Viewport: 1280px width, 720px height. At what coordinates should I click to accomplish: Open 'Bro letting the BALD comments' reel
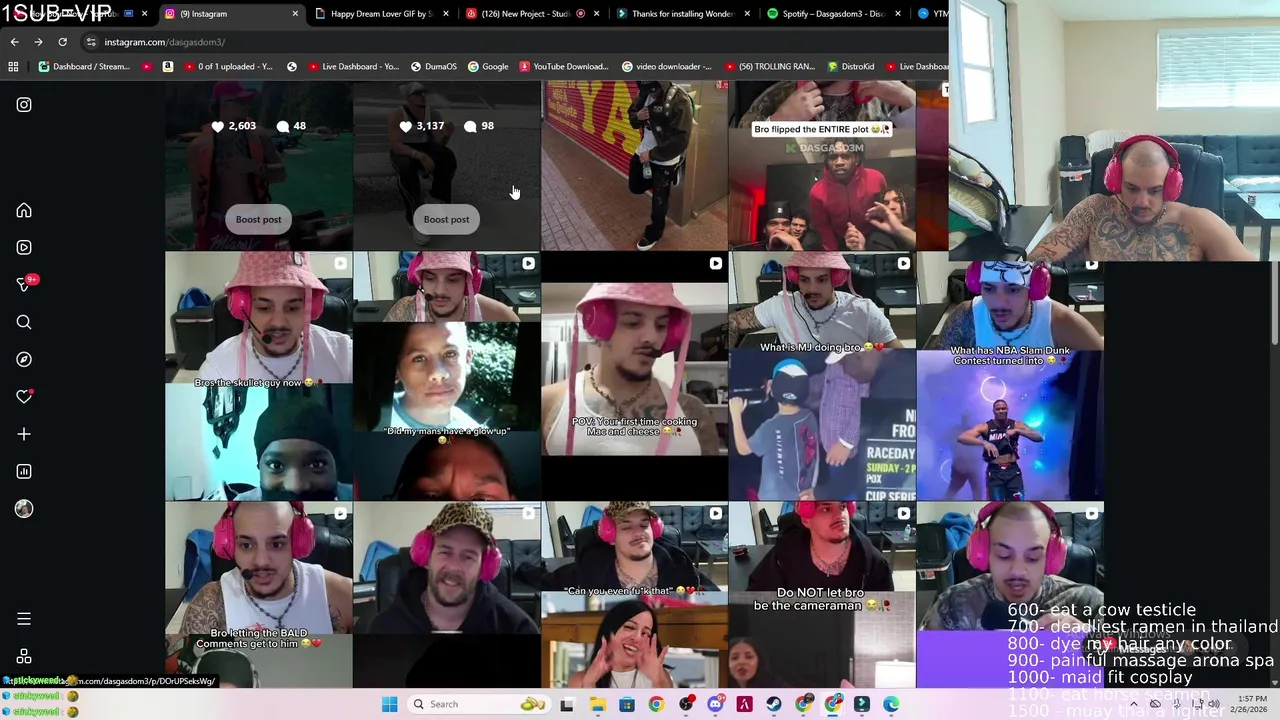tap(258, 595)
